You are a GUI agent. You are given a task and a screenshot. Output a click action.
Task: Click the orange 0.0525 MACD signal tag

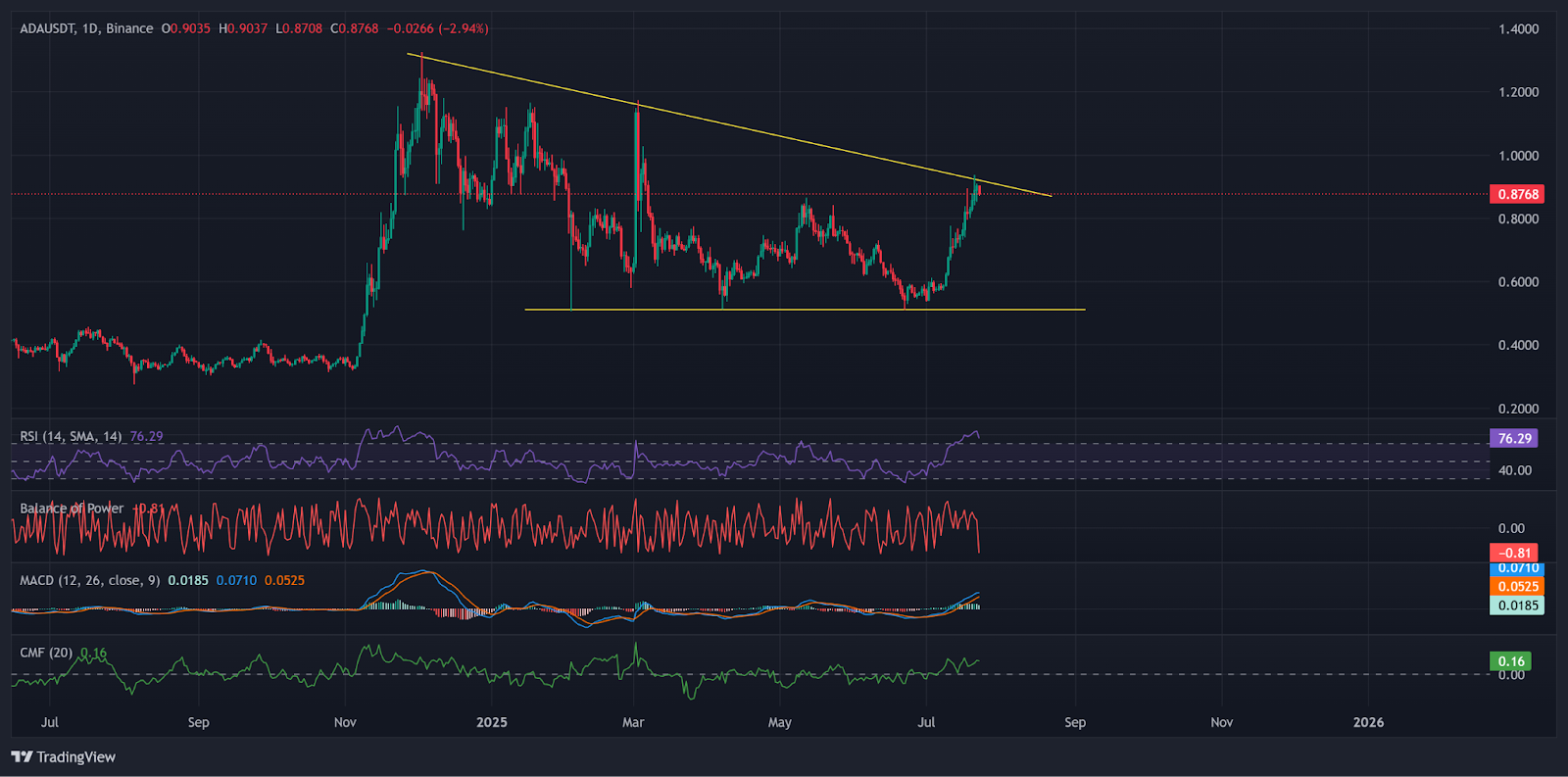(x=1516, y=586)
